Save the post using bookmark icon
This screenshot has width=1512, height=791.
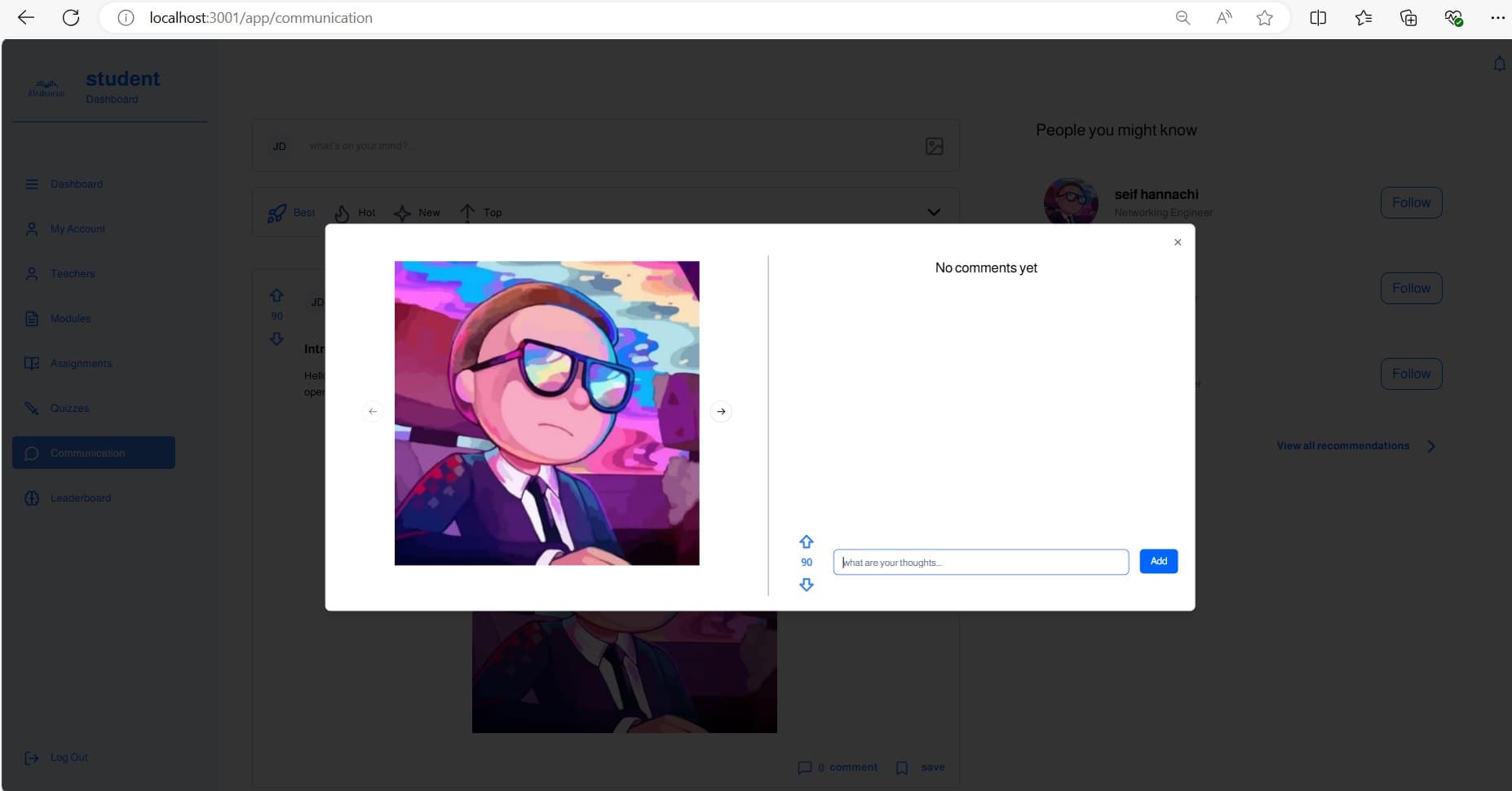[x=902, y=767]
